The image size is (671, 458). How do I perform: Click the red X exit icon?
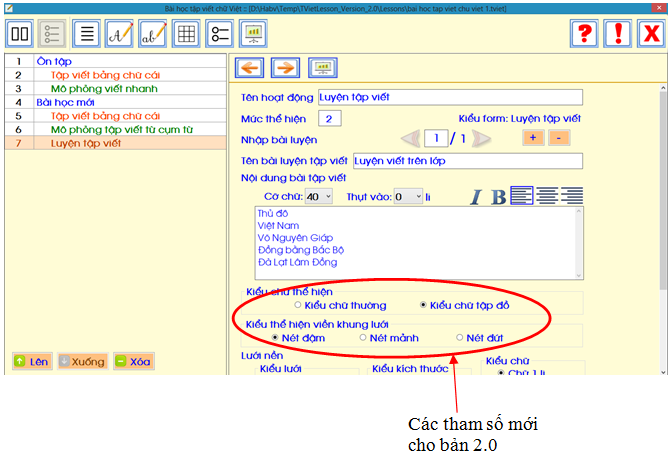(651, 33)
